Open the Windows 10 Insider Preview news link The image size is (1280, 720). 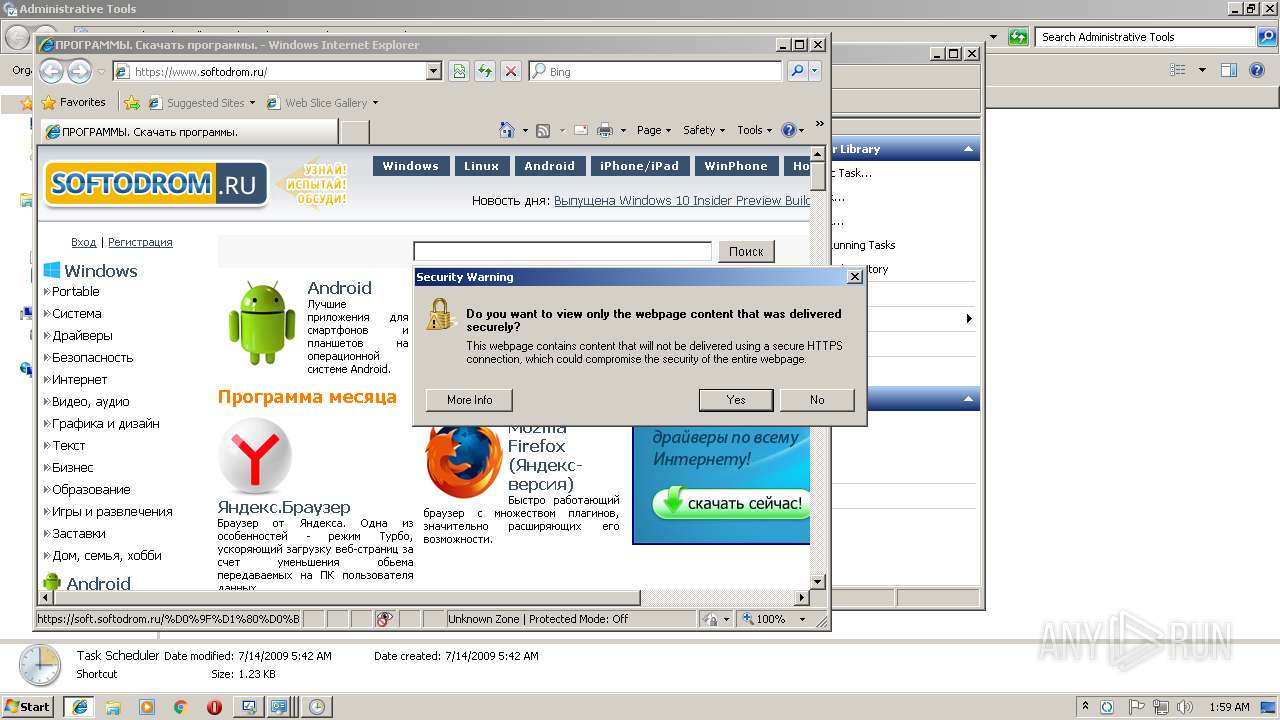[x=681, y=200]
